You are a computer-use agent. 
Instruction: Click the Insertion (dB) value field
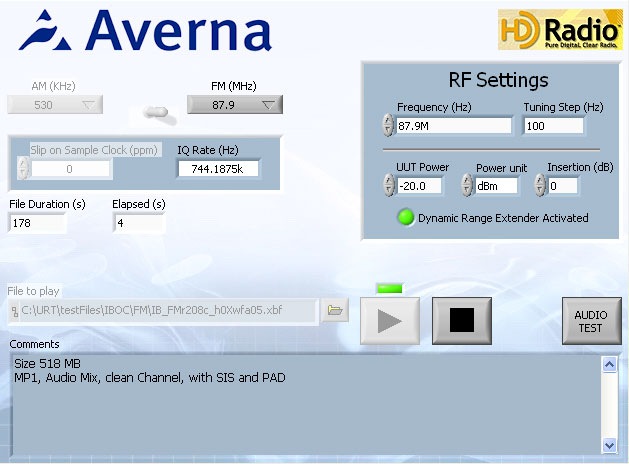(x=563, y=186)
